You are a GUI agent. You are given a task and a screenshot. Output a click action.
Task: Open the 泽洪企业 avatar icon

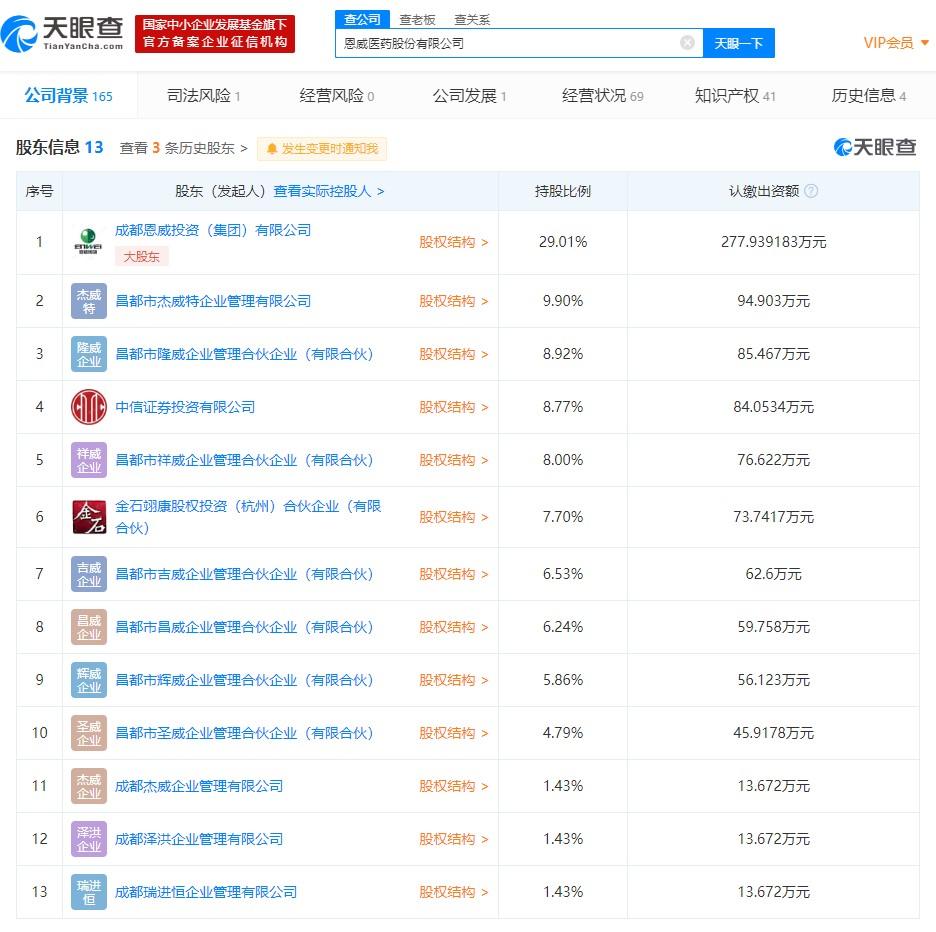tap(88, 839)
